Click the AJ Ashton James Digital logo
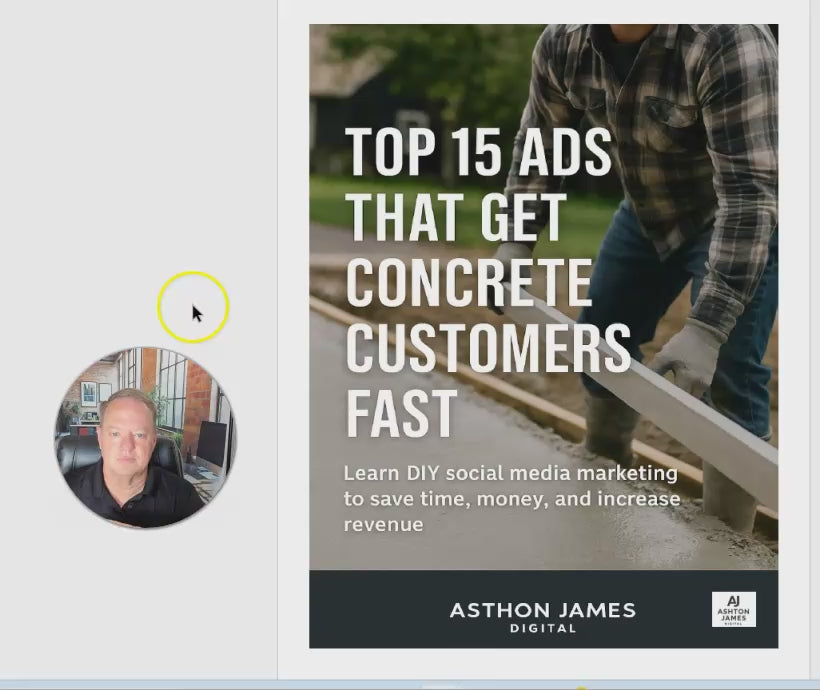 click(x=733, y=609)
